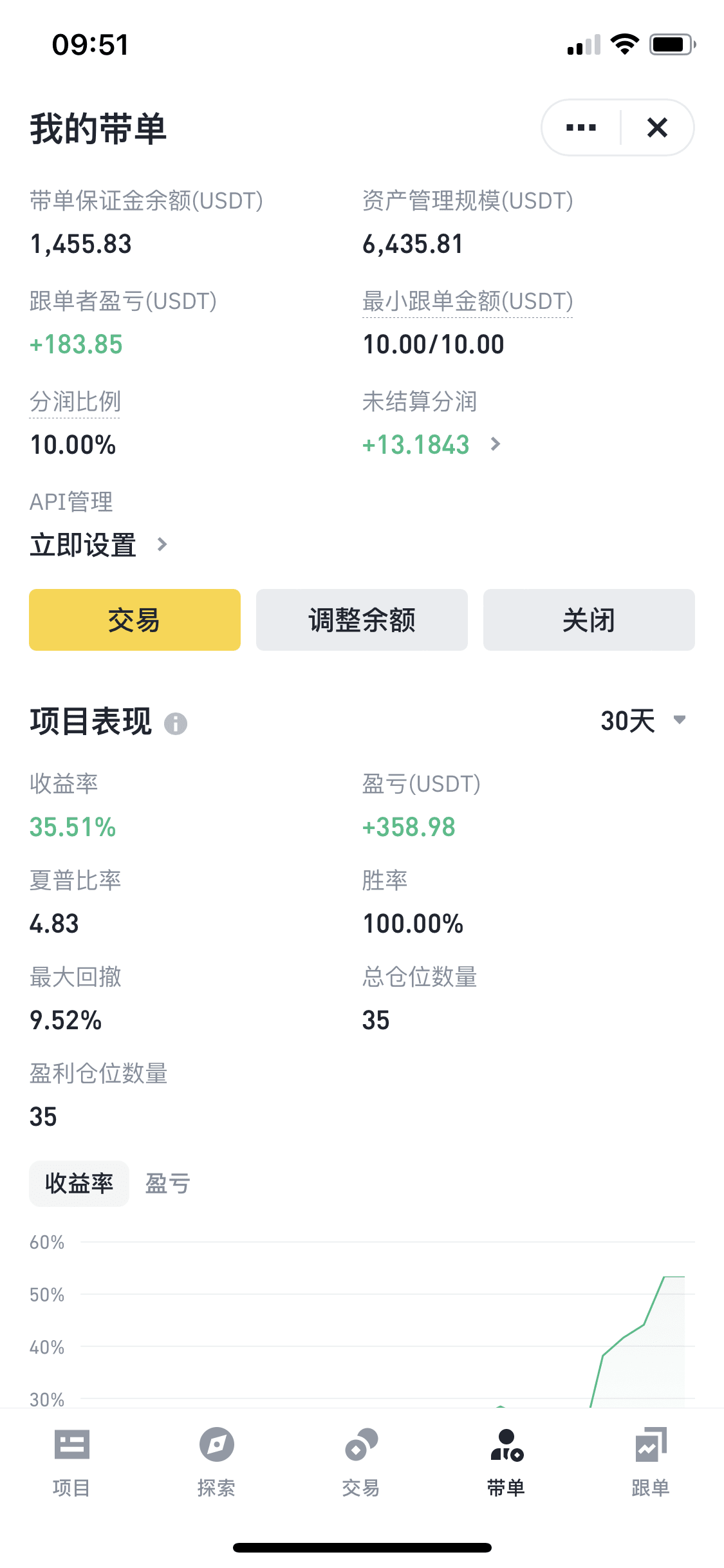
Task: Tap the 关闭 button
Action: click(589, 620)
